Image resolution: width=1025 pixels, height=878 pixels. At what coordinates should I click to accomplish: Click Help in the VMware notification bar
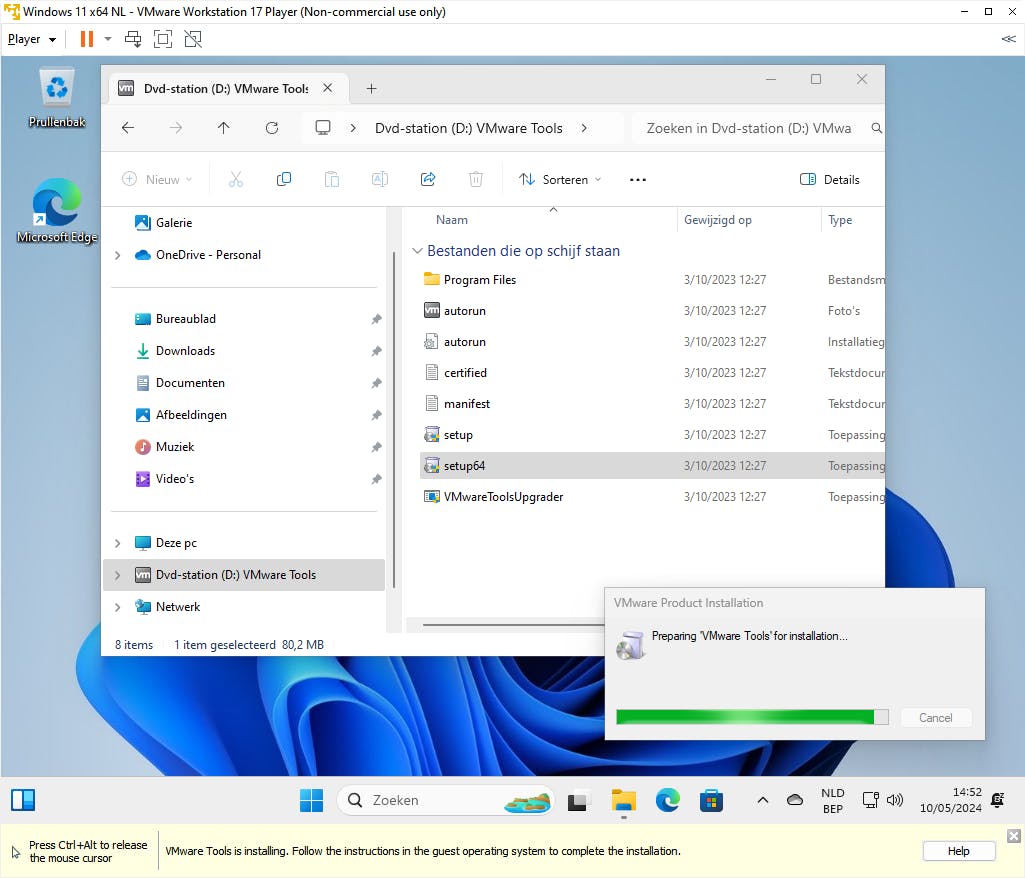[958, 851]
